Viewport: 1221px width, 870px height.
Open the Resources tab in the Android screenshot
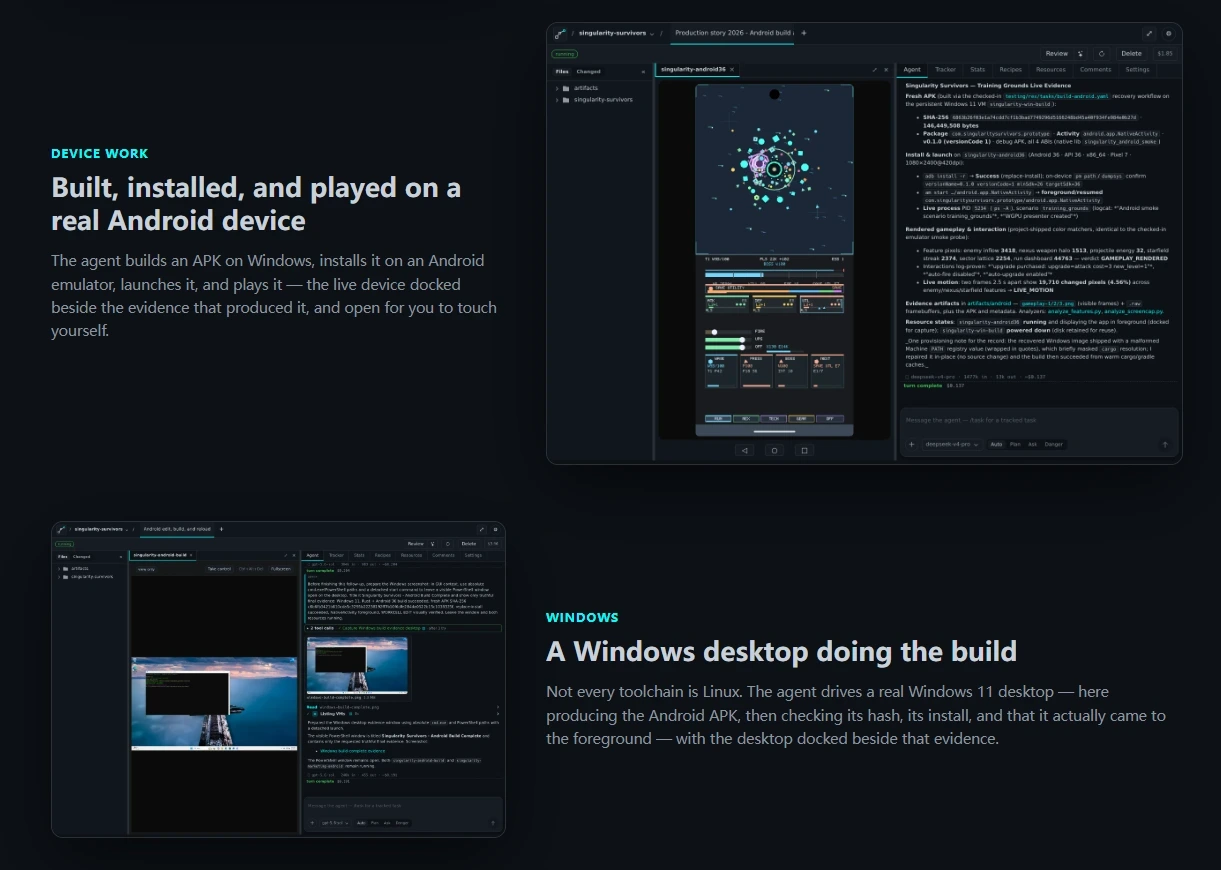tap(1051, 70)
